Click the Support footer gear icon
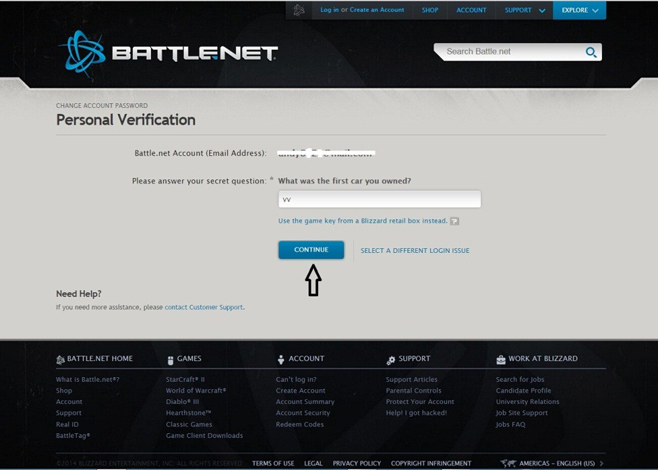This screenshot has width=658, height=470. 391,360
